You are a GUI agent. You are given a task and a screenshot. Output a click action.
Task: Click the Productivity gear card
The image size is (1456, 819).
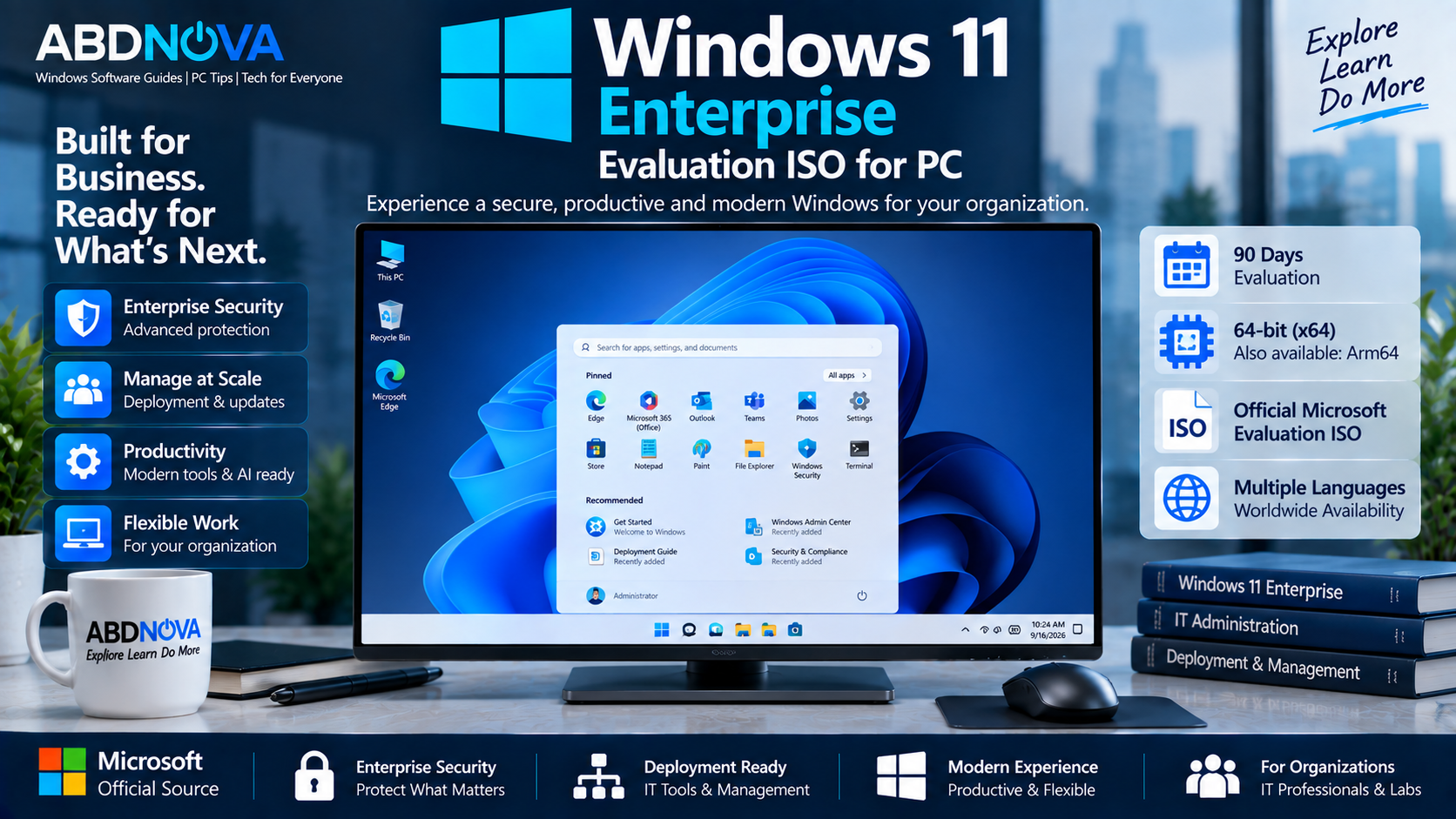(176, 462)
